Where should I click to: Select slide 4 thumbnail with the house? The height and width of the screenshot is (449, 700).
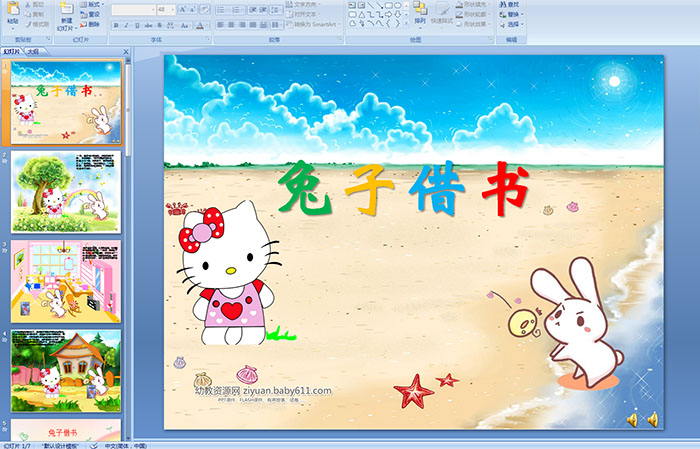coord(66,370)
